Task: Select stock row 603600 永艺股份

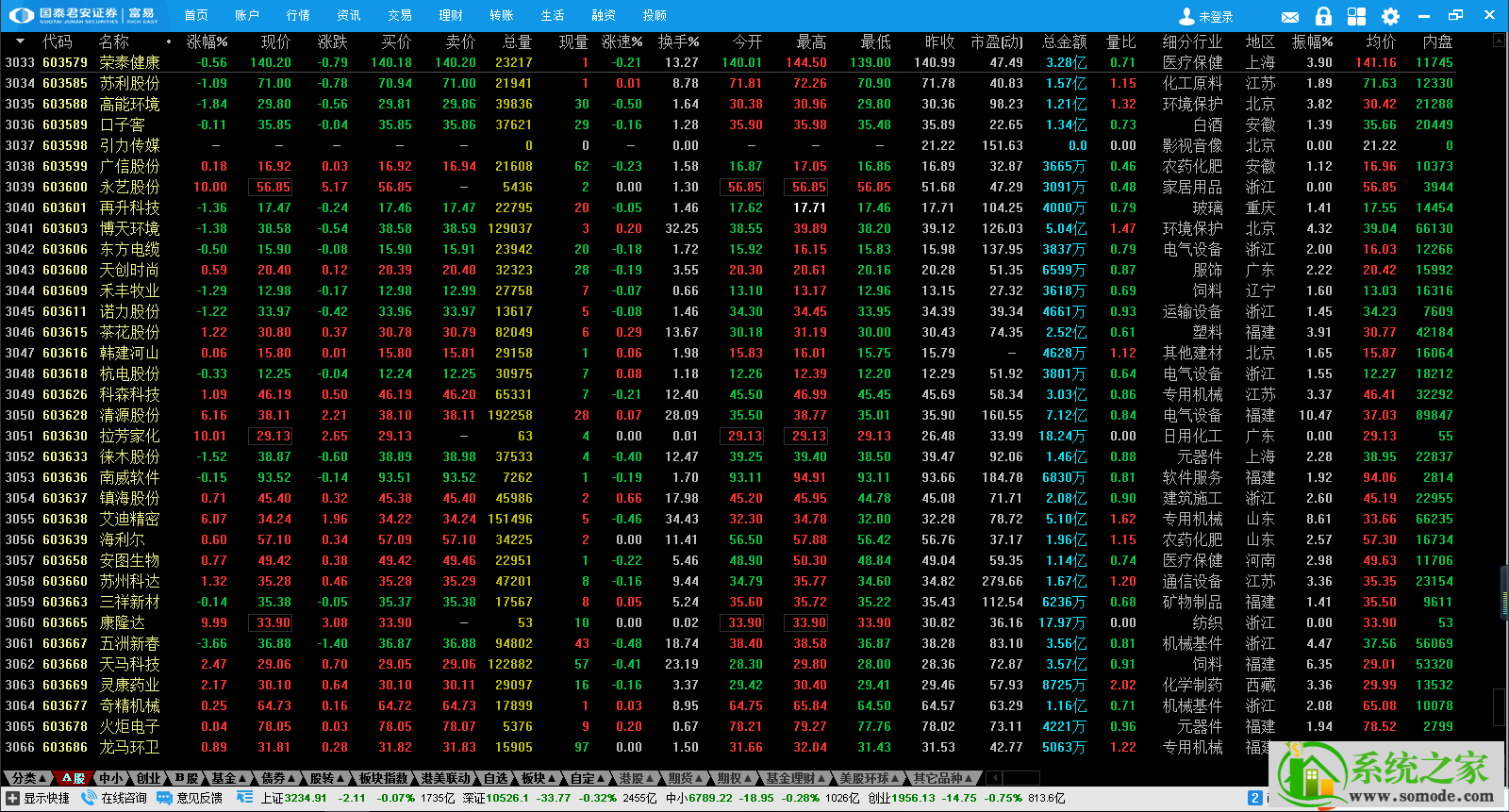Action: click(x=726, y=187)
